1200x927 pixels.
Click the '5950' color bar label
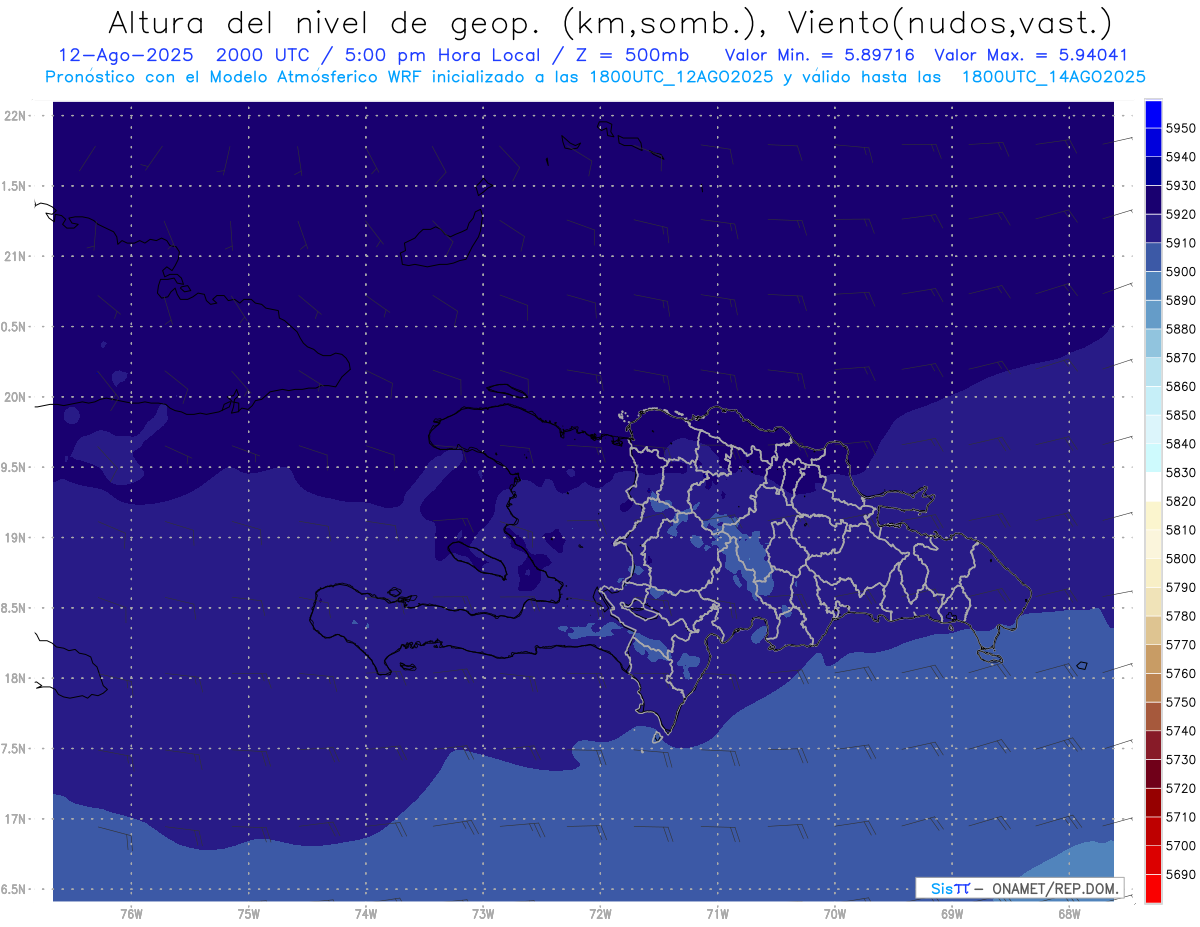[x=1180, y=128]
